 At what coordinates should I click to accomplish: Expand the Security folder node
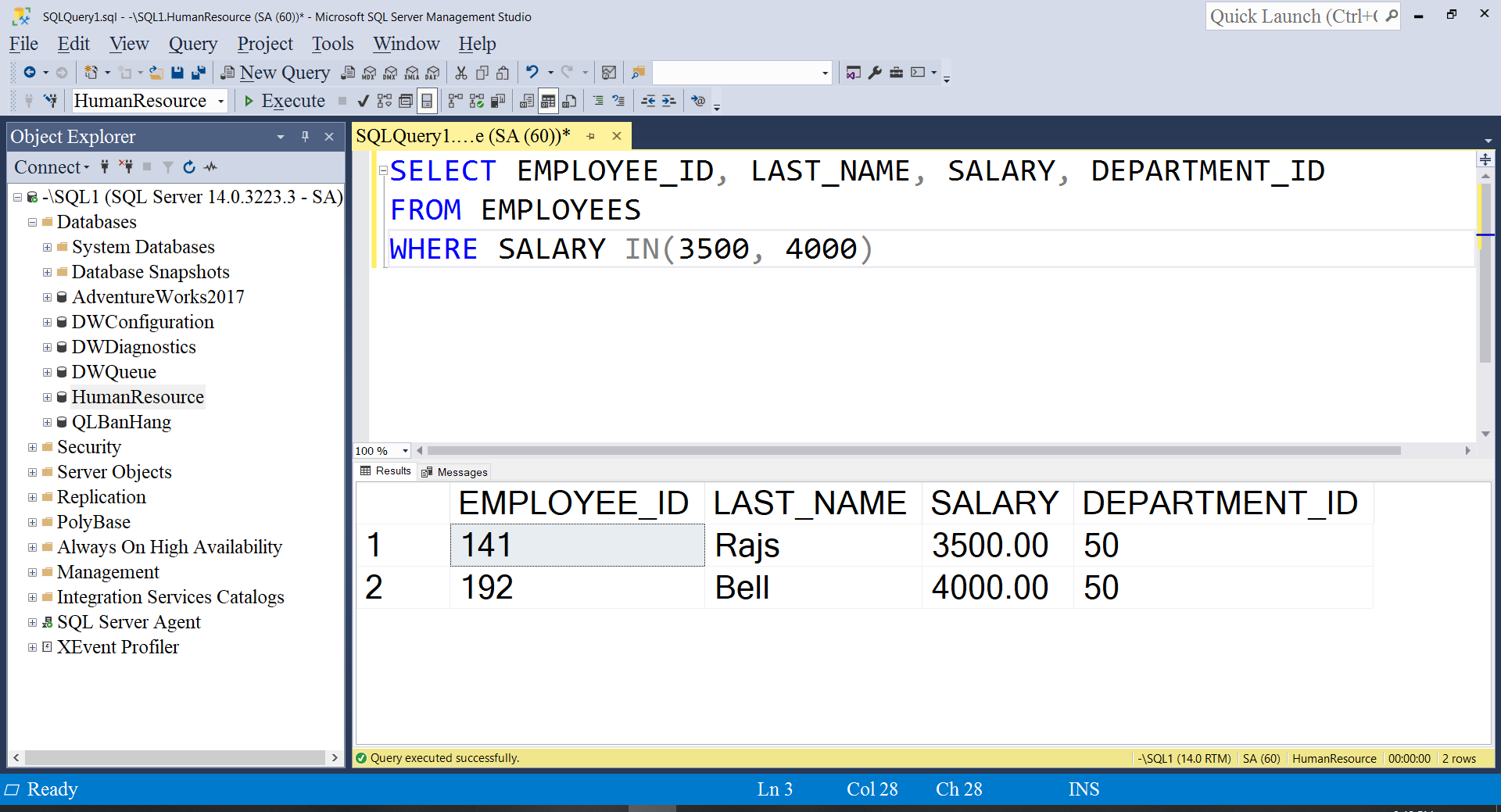point(32,448)
